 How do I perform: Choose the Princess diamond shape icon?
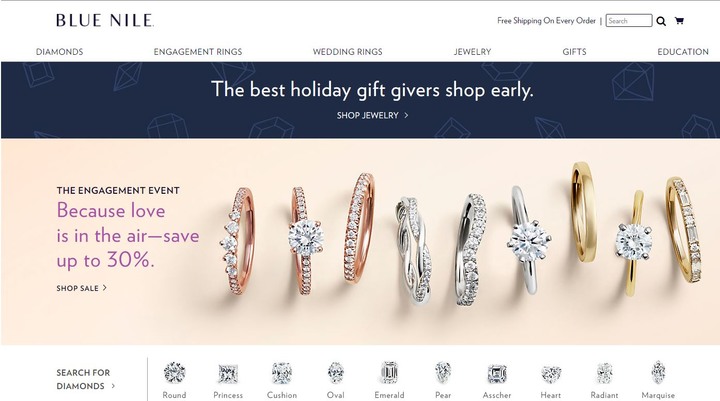228,373
